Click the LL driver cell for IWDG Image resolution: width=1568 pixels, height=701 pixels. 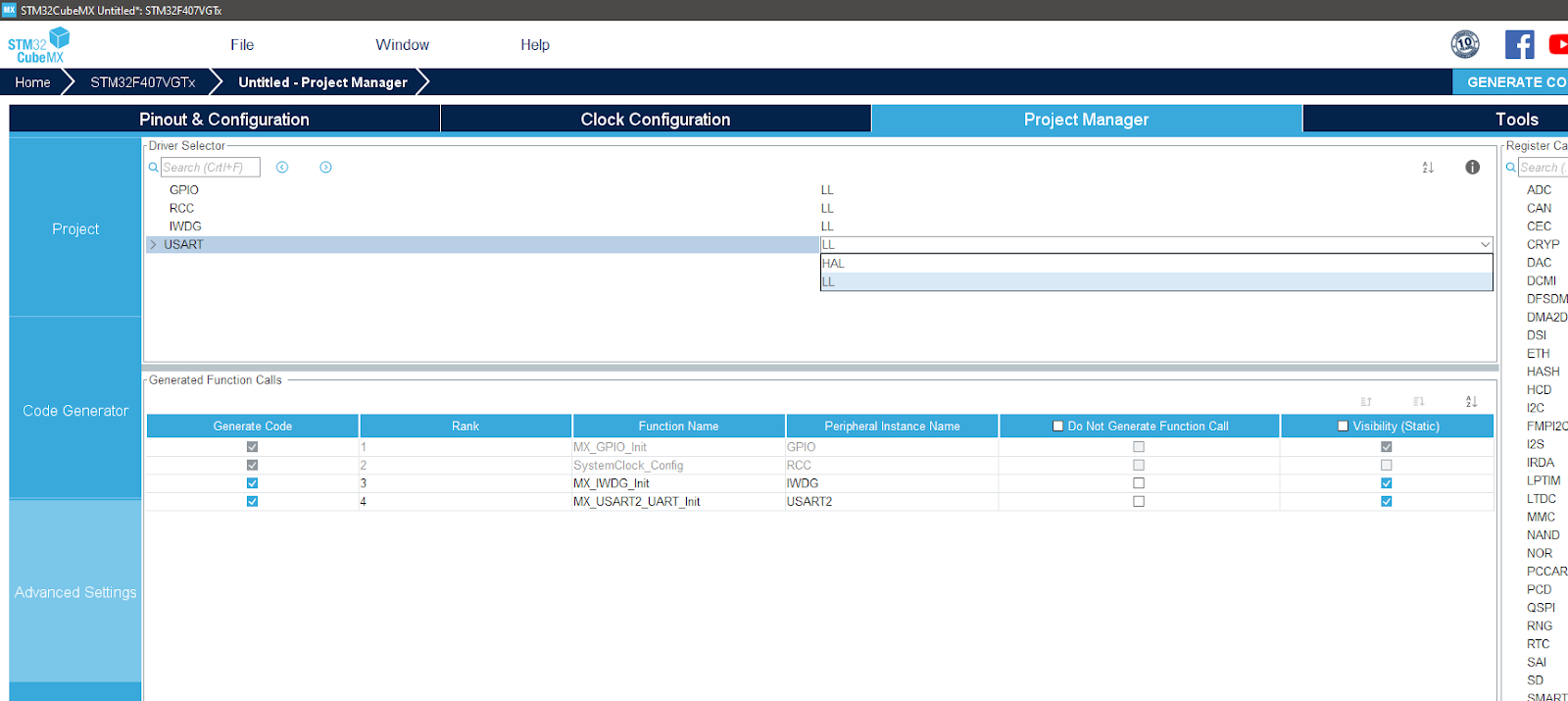(x=827, y=226)
